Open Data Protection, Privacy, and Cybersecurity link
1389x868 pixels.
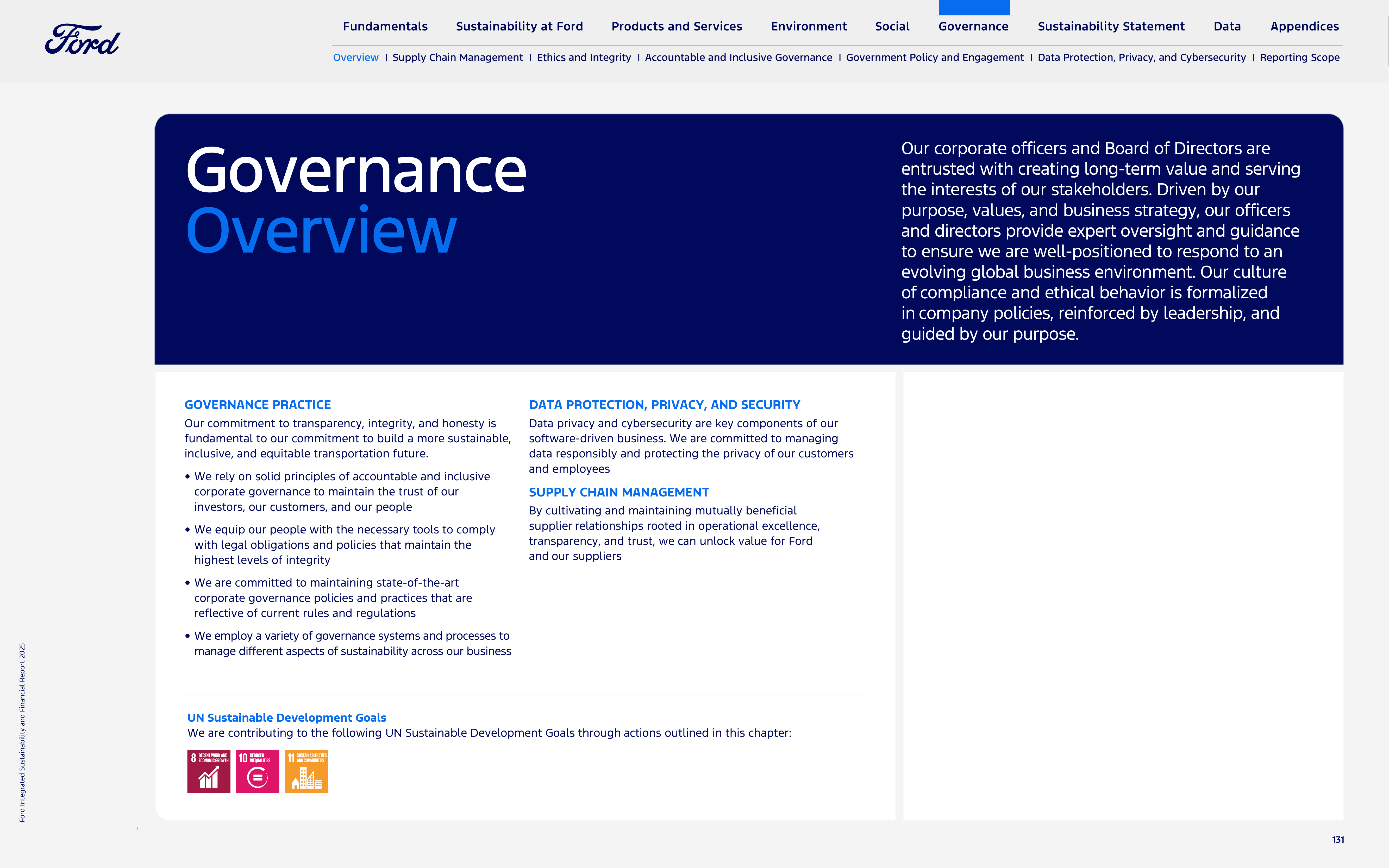pyautogui.click(x=1142, y=58)
